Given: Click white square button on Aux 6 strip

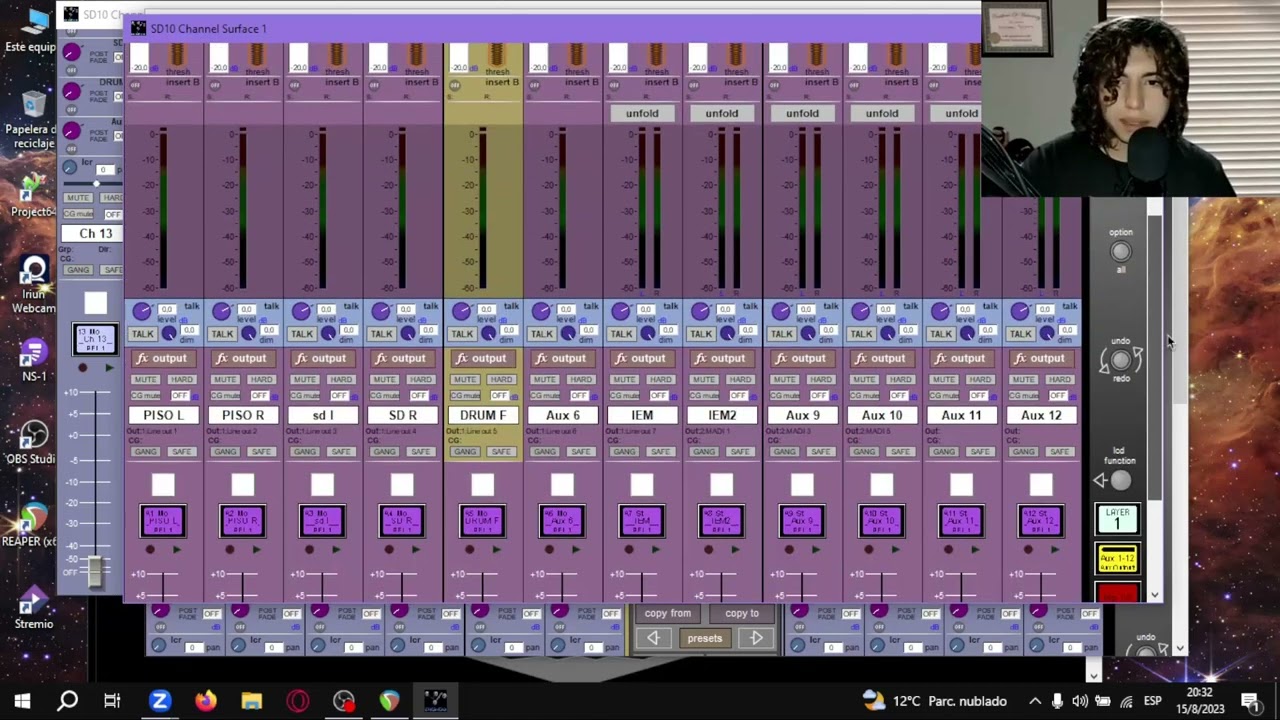Looking at the screenshot, I should click(562, 486).
